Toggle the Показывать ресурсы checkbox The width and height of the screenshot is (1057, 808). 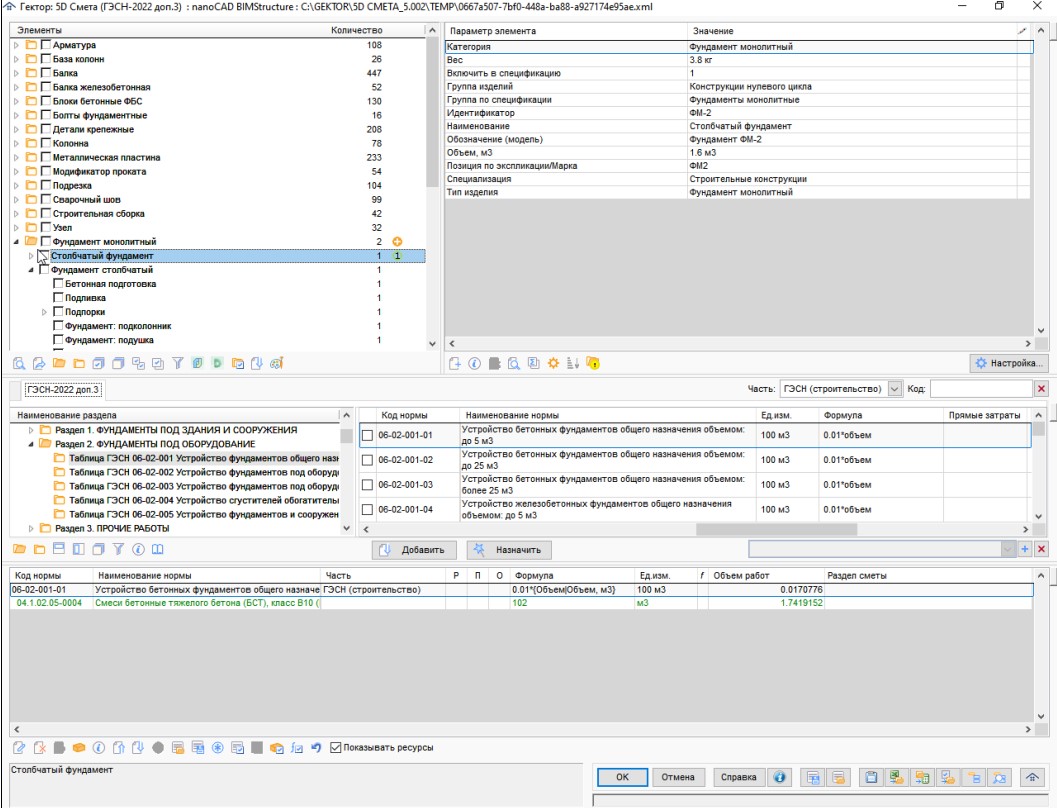pos(336,747)
